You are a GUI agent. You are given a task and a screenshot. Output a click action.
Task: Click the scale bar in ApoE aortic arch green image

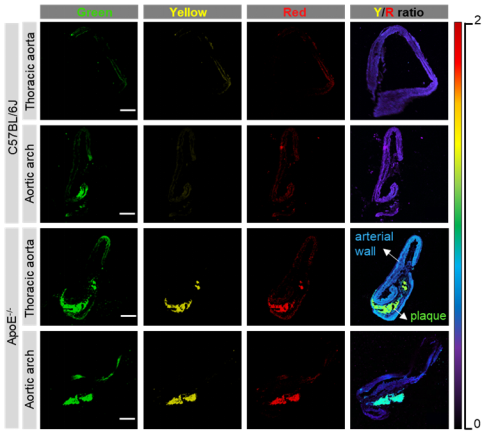(127, 419)
